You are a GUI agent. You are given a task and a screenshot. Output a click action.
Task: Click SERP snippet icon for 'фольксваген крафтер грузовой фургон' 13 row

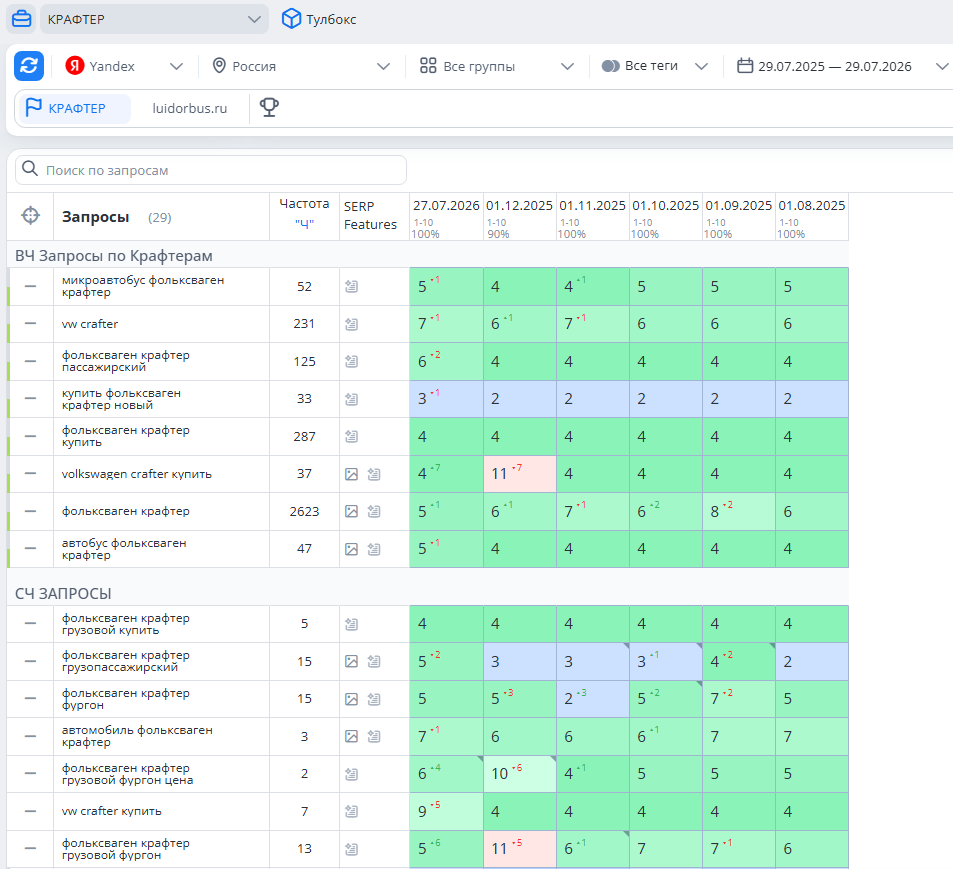coord(351,850)
